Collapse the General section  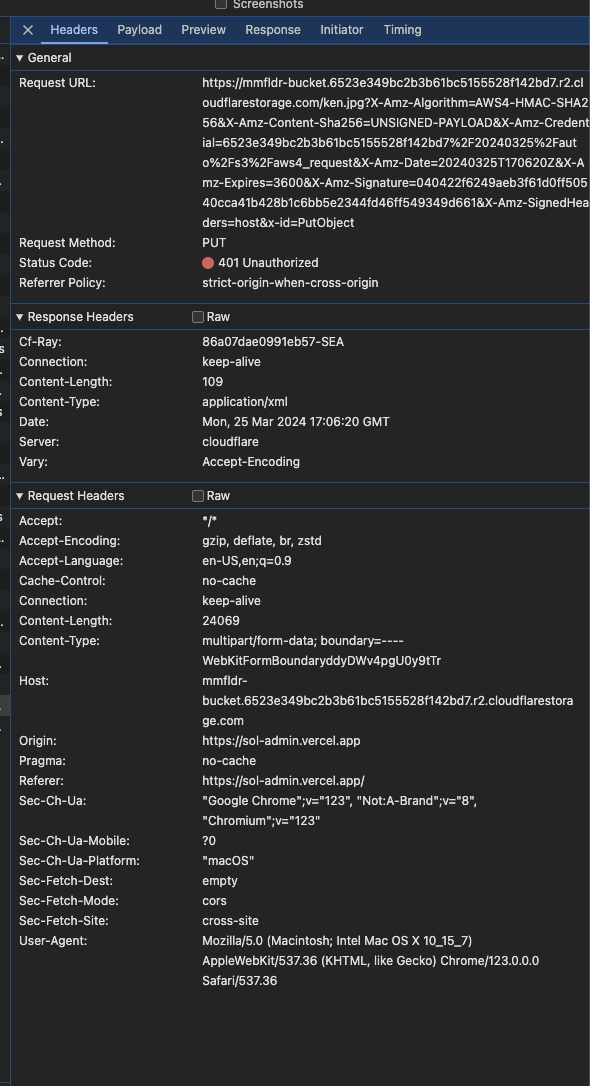(x=20, y=57)
